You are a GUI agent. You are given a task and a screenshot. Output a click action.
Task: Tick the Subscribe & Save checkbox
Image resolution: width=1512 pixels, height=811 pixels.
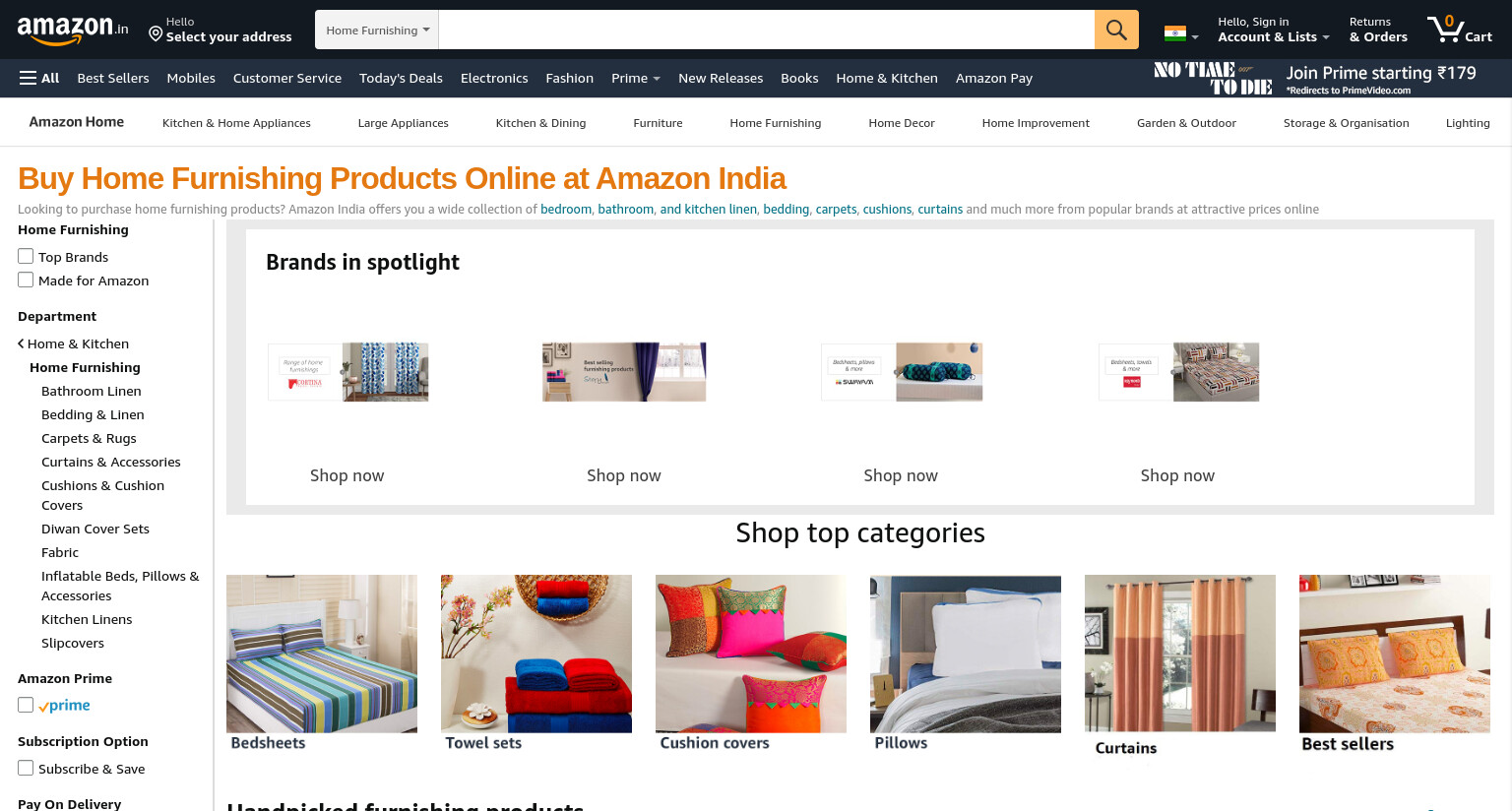[26, 768]
